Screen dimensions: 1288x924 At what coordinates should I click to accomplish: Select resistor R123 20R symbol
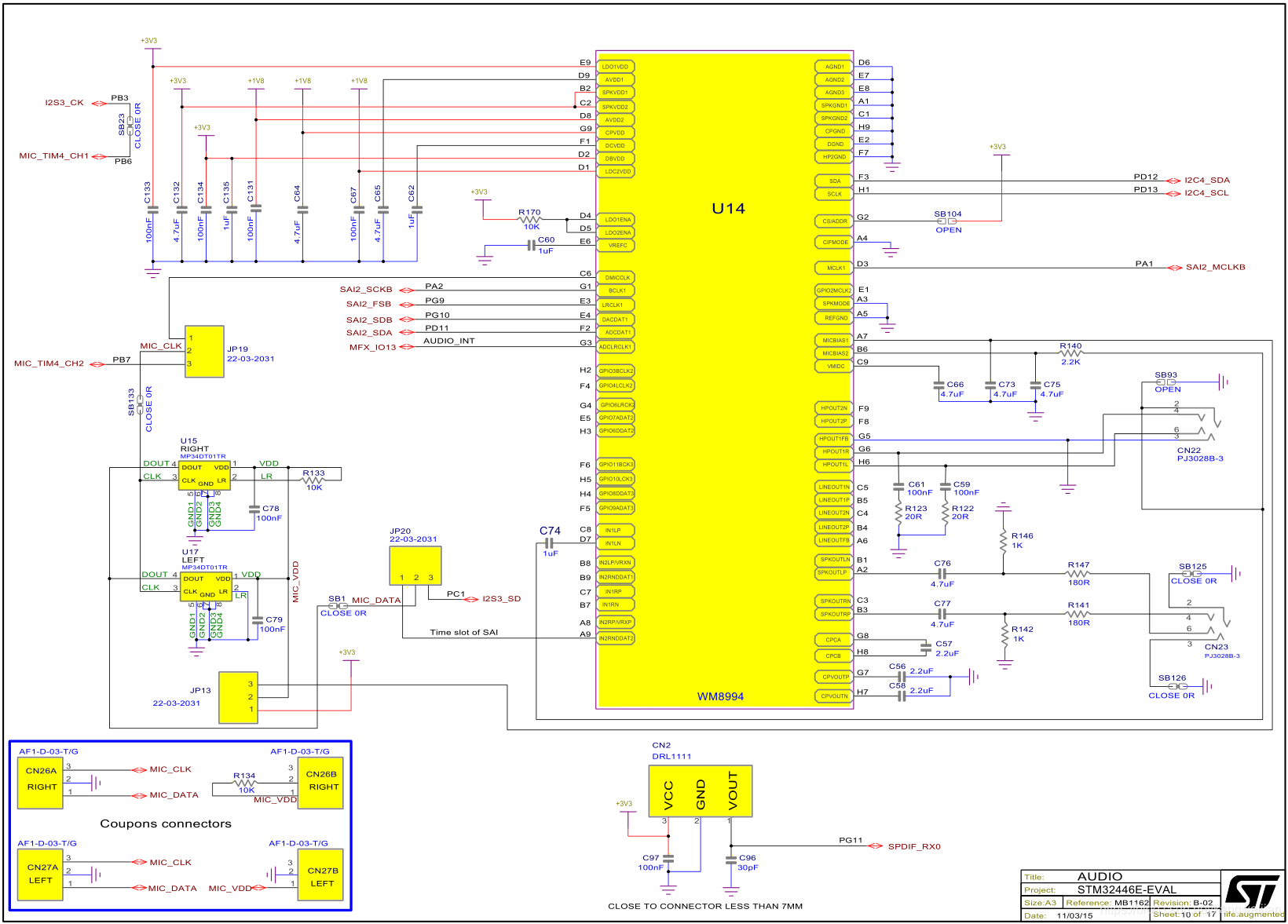coord(898,513)
